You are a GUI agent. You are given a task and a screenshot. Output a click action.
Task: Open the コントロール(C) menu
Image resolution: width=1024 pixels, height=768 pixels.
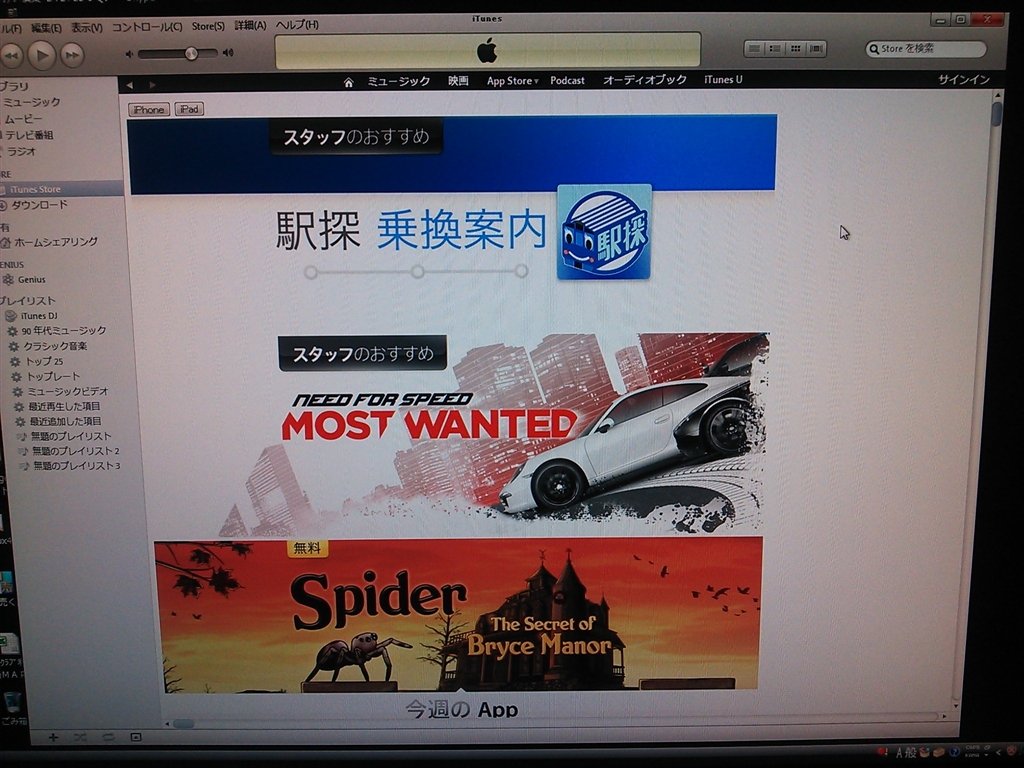click(x=147, y=27)
